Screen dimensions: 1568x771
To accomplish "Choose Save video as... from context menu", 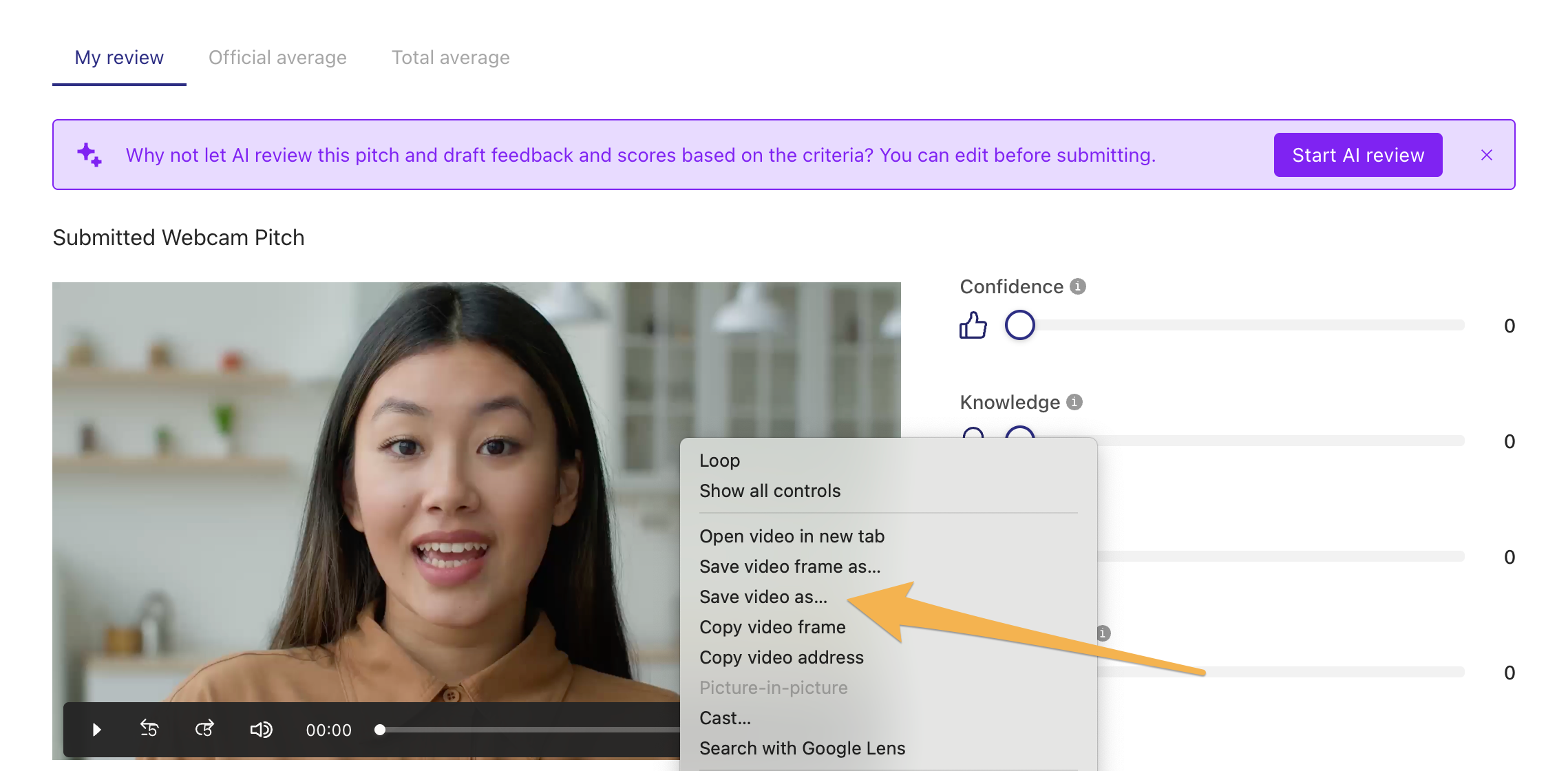I will [763, 597].
